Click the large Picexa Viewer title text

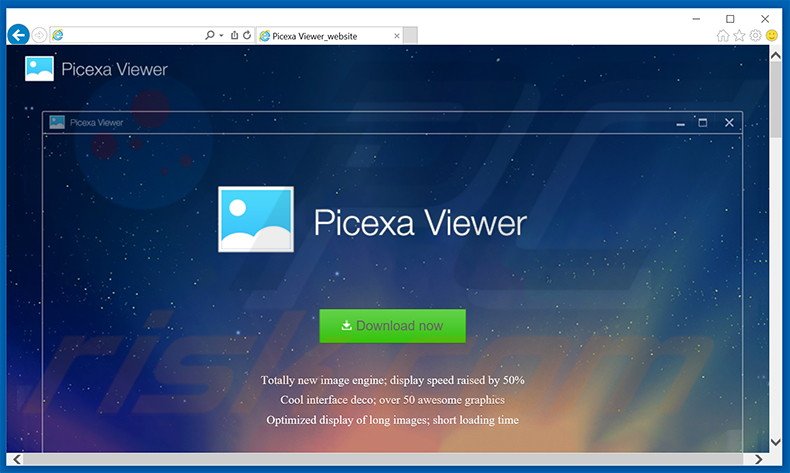[420, 222]
